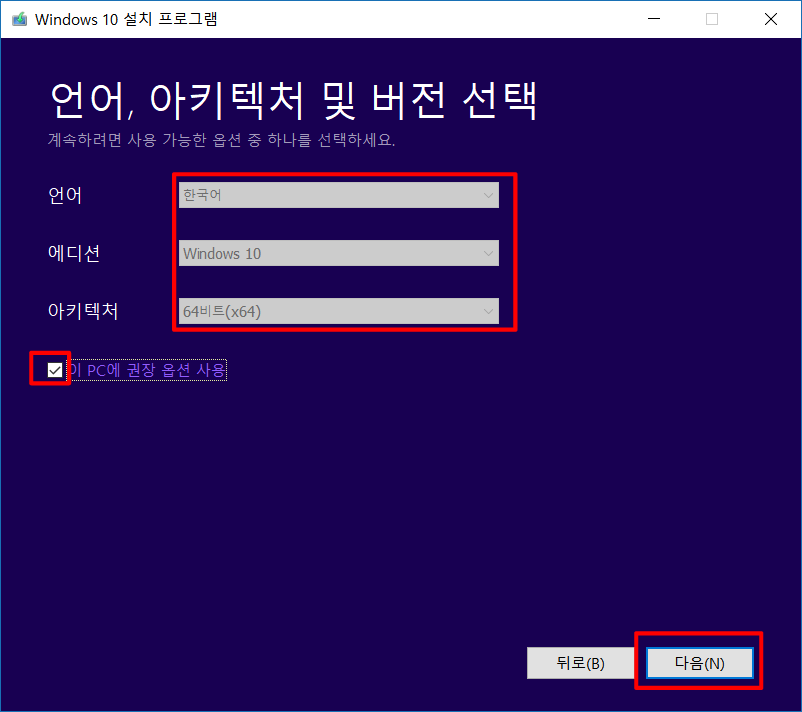Click the '언어' field label
This screenshot has width=802, height=712.
click(x=65, y=195)
